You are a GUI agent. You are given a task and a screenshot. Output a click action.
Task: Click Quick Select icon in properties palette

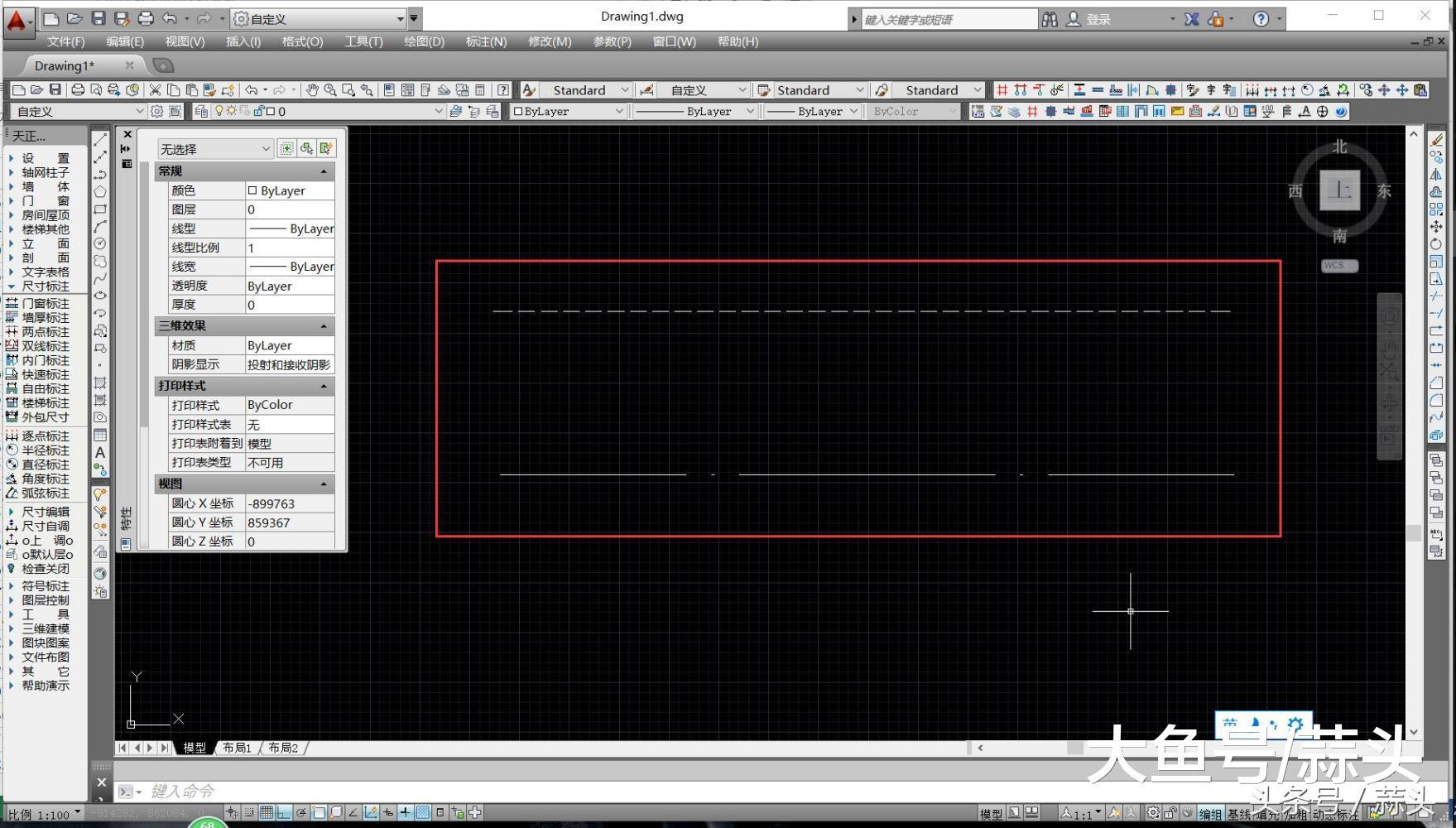click(326, 148)
